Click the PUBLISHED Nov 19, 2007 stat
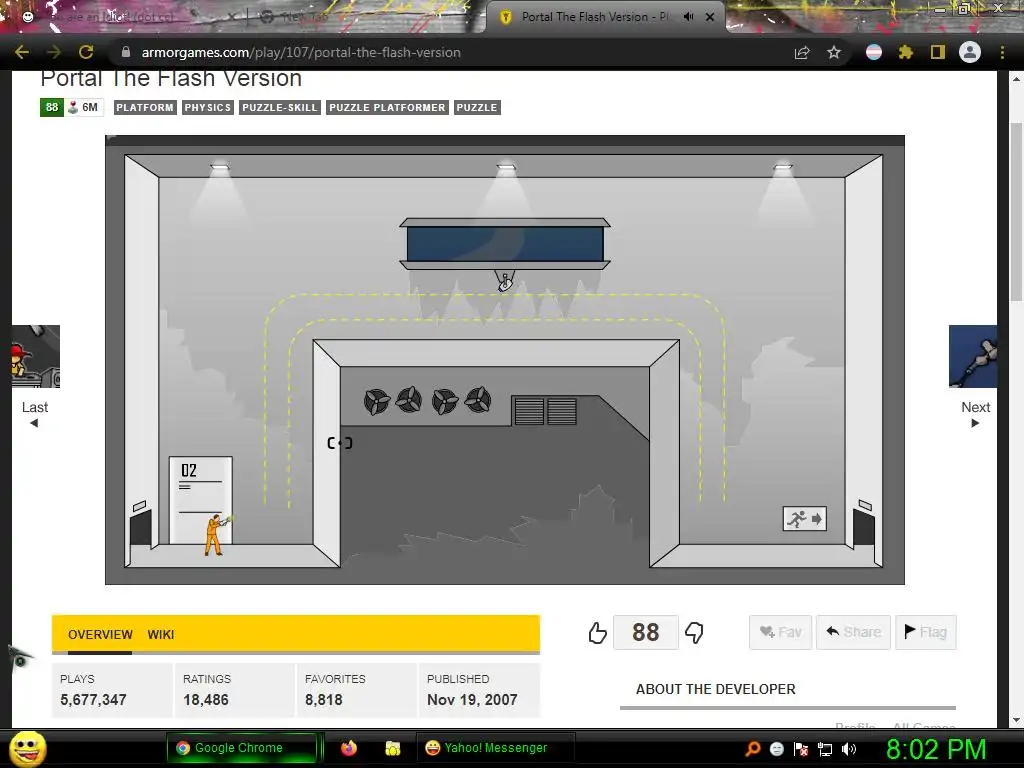 click(479, 690)
